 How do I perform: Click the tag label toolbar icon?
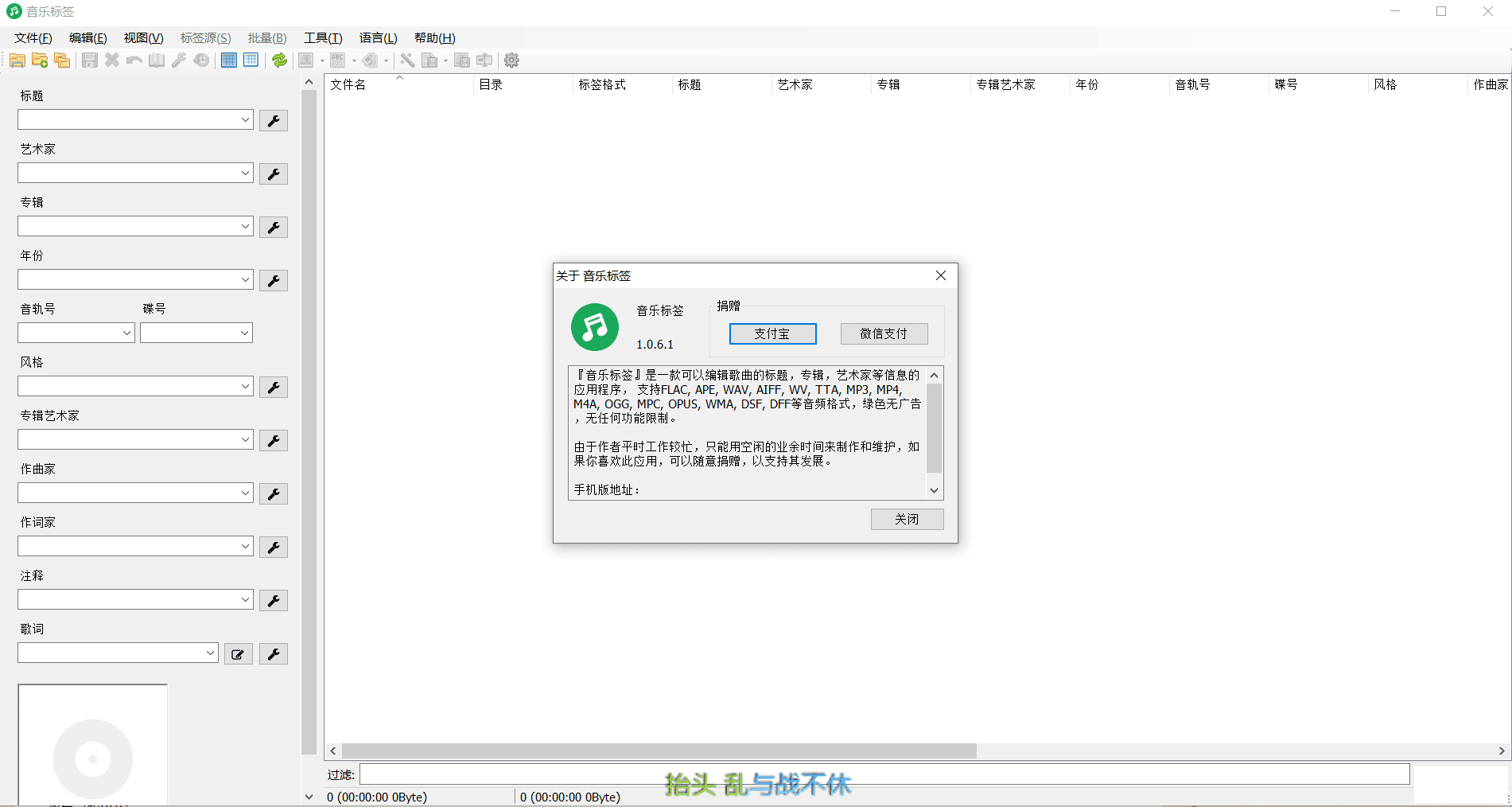pos(370,60)
